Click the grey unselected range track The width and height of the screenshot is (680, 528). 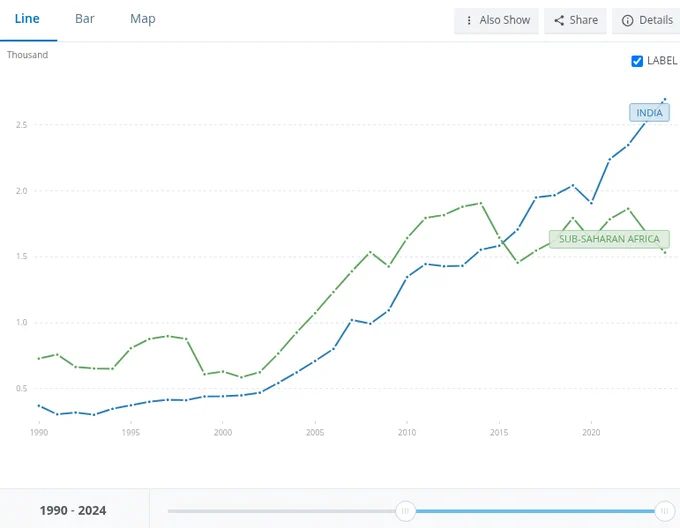(x=282, y=511)
